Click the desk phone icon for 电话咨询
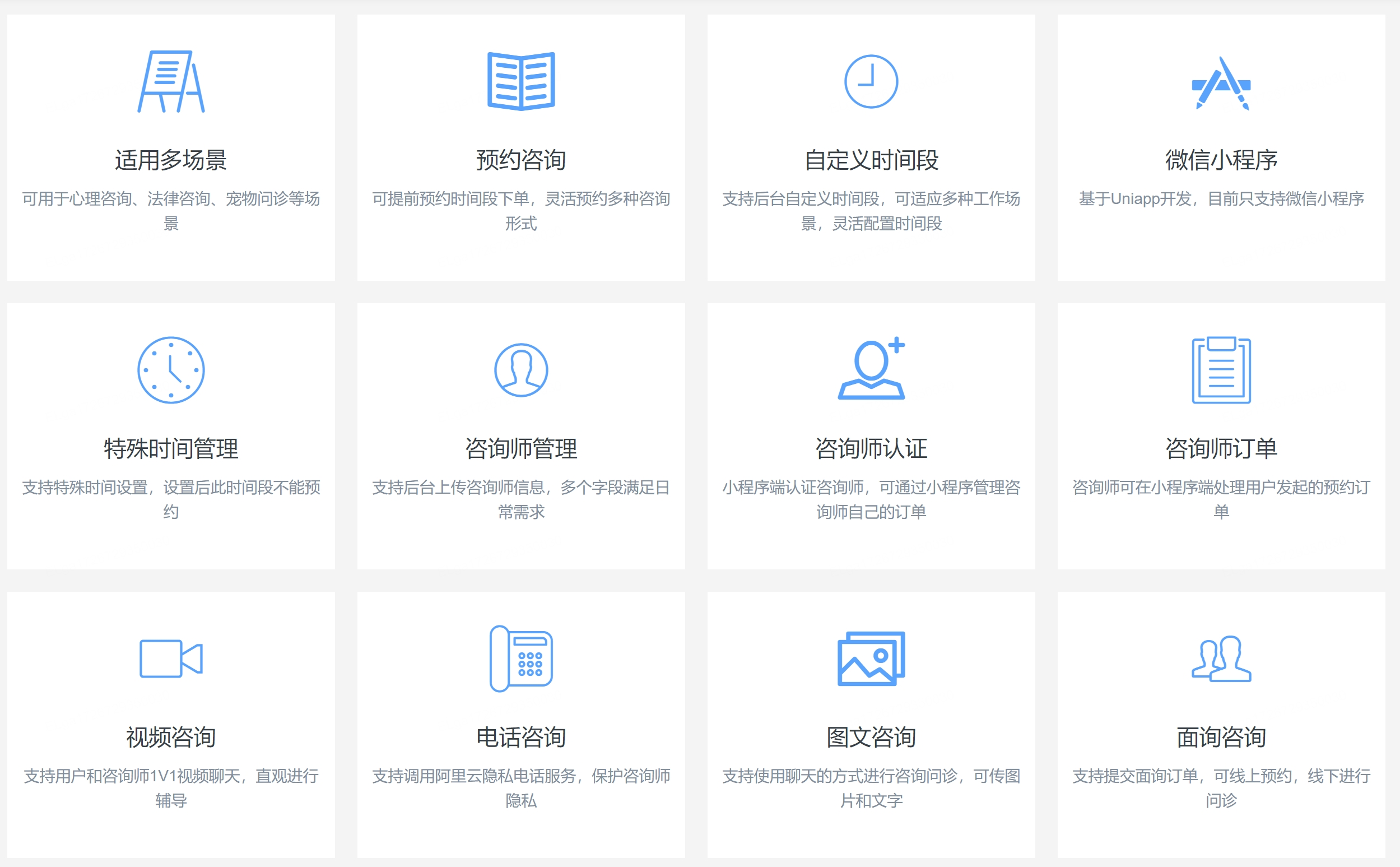Viewport: 1400px width, 867px height. tap(521, 659)
